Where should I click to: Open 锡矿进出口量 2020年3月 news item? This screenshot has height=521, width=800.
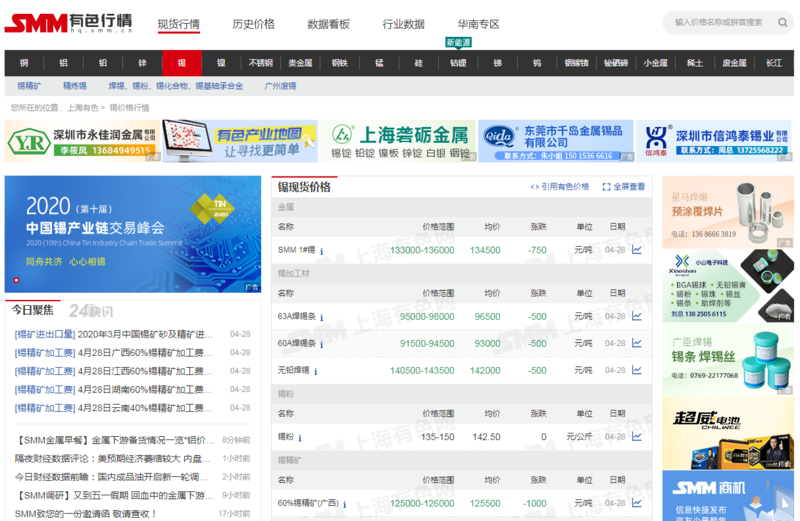pyautogui.click(x=114, y=334)
